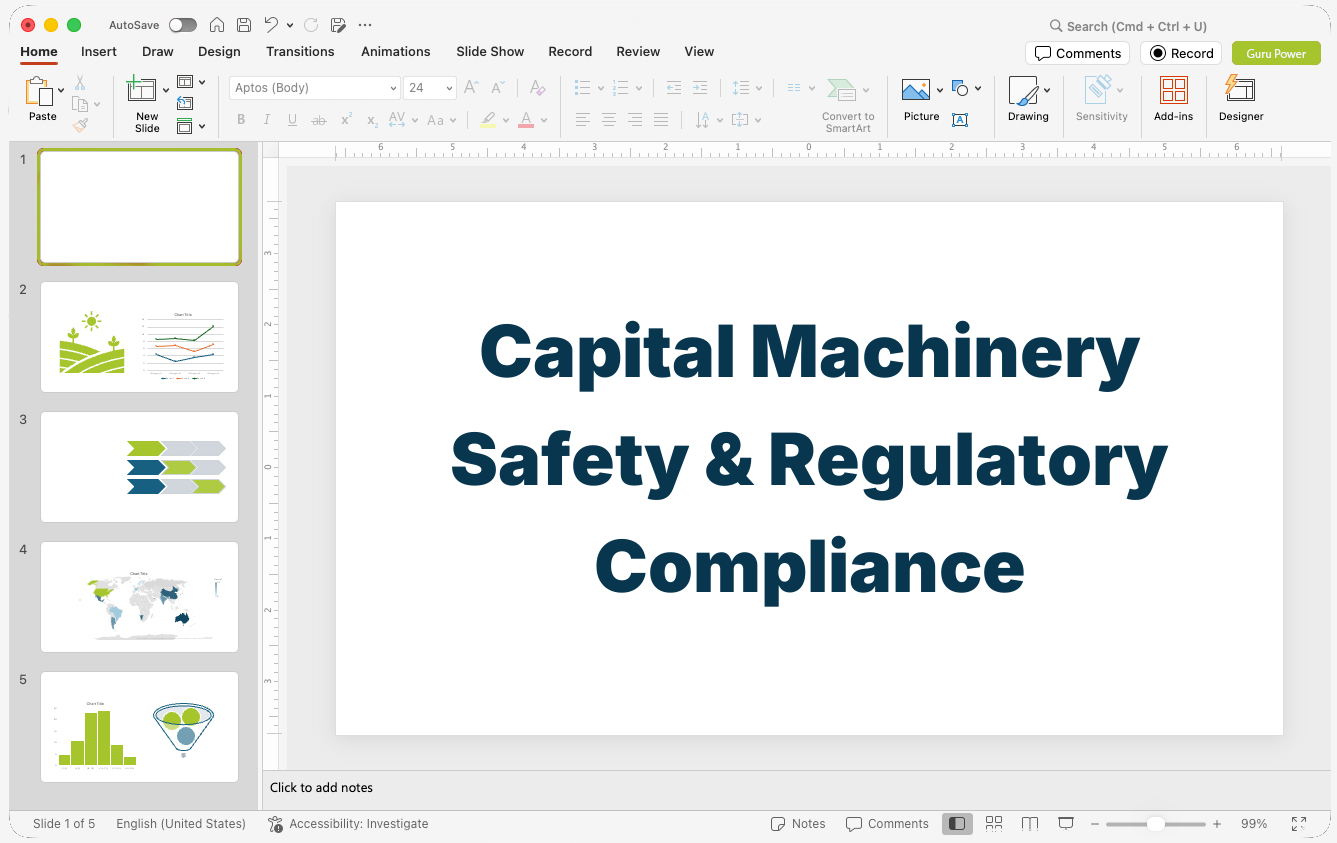
Task: Switch to Slide Sorter view
Action: (993, 824)
